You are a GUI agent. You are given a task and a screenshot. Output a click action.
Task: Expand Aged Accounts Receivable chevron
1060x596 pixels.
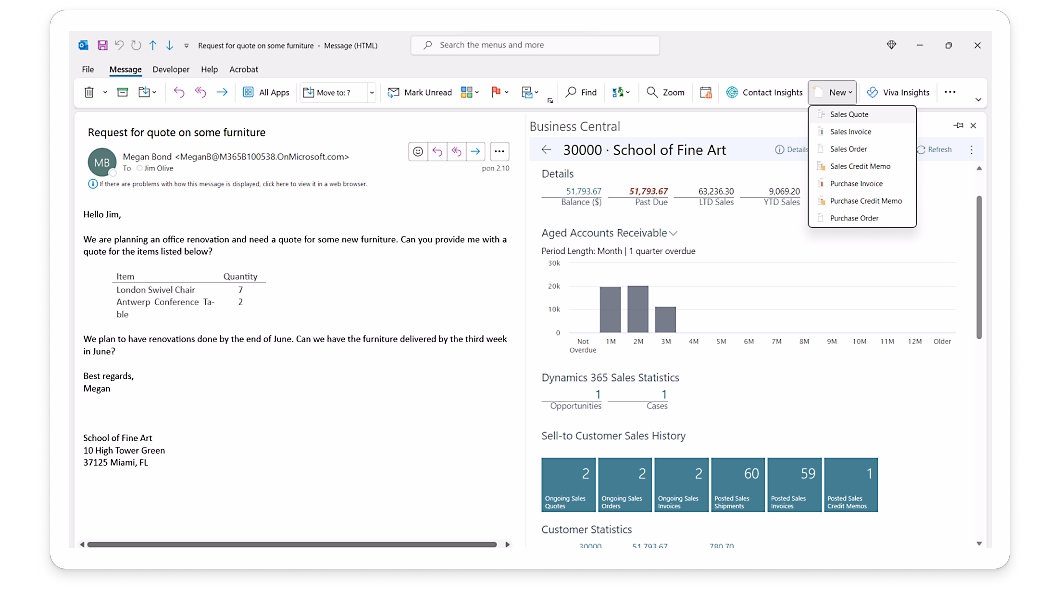click(x=673, y=233)
